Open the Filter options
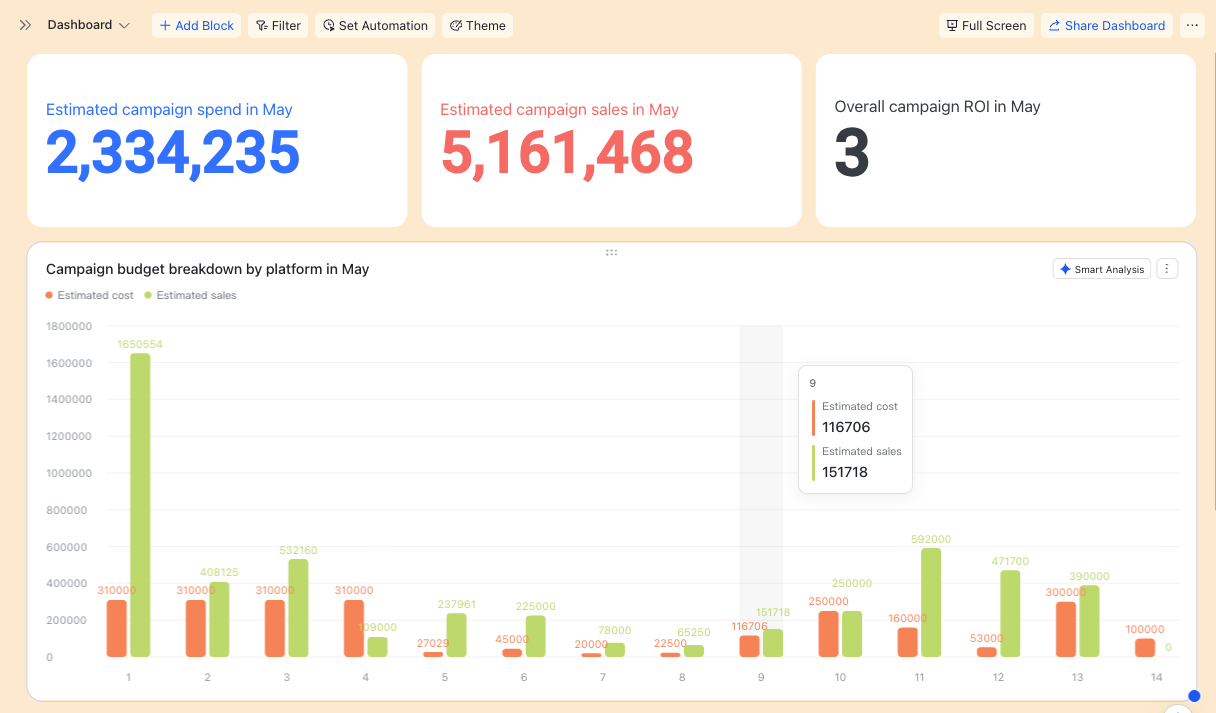1216x713 pixels. click(278, 25)
